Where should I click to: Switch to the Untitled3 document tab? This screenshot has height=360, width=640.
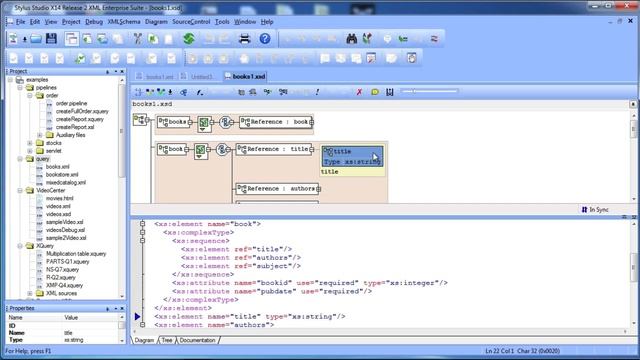(199, 76)
